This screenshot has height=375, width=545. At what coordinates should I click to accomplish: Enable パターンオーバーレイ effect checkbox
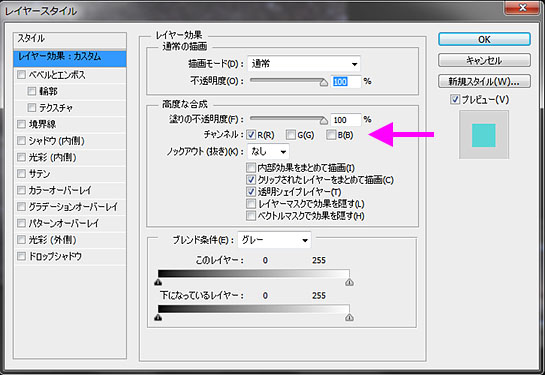[22, 223]
